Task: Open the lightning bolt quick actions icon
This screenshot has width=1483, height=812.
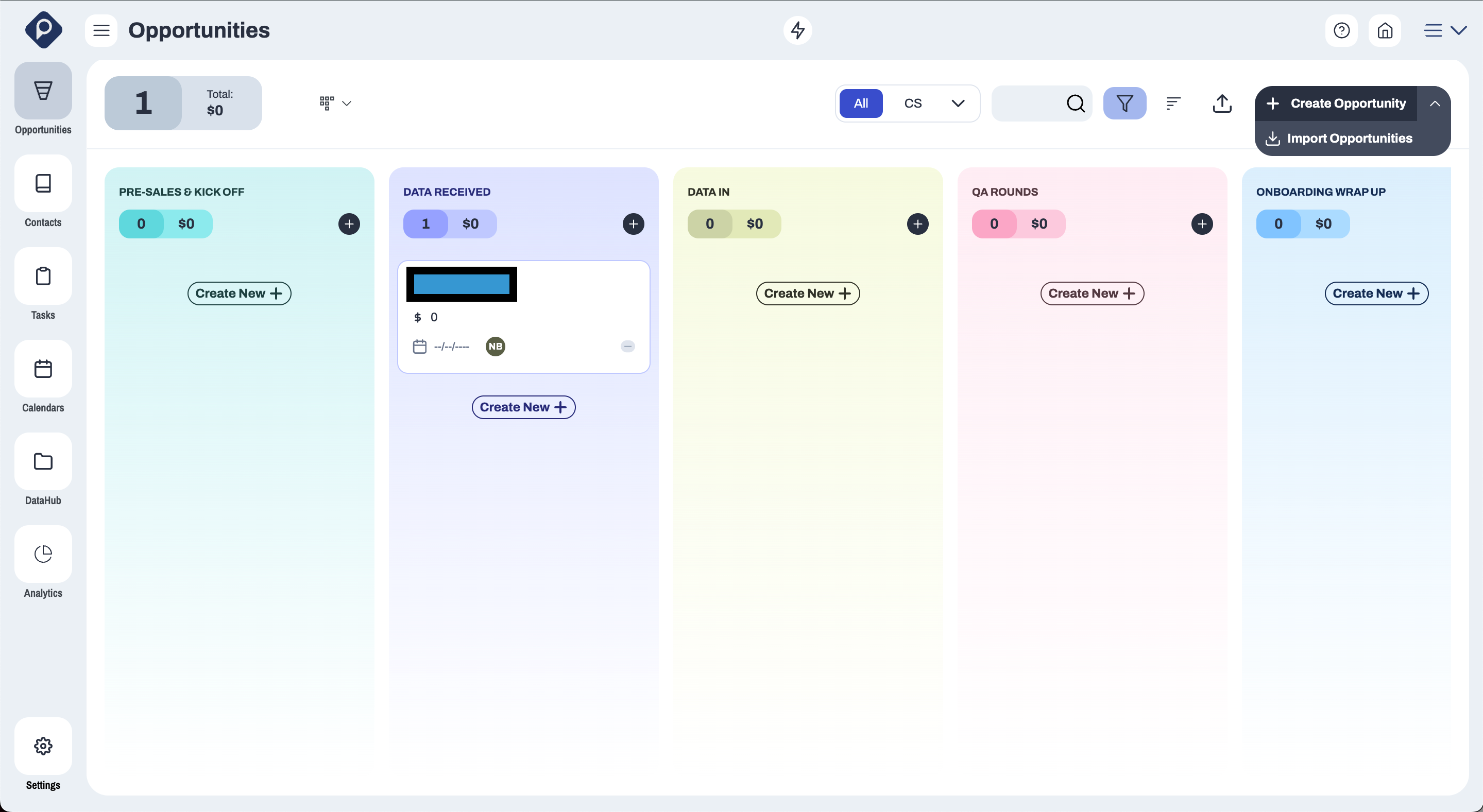Action: pyautogui.click(x=797, y=30)
